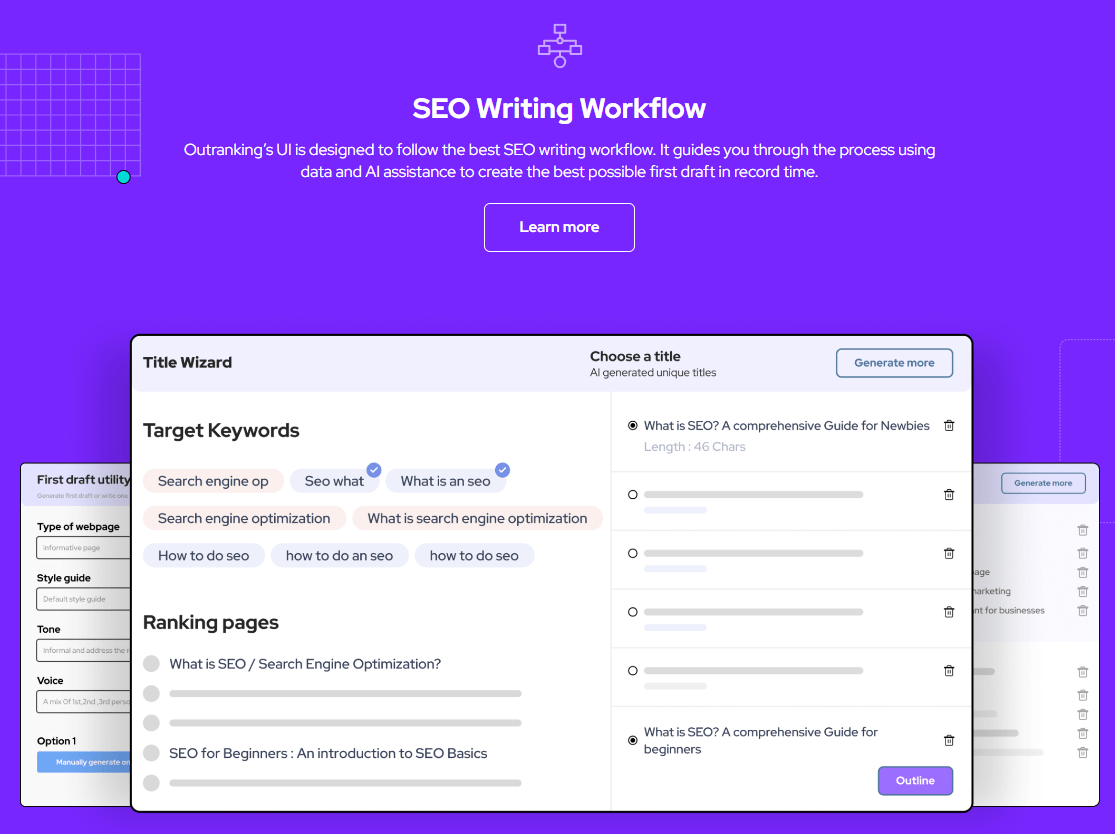This screenshot has height=834, width=1115.
Task: Click the 'Outline' button
Action: [915, 781]
